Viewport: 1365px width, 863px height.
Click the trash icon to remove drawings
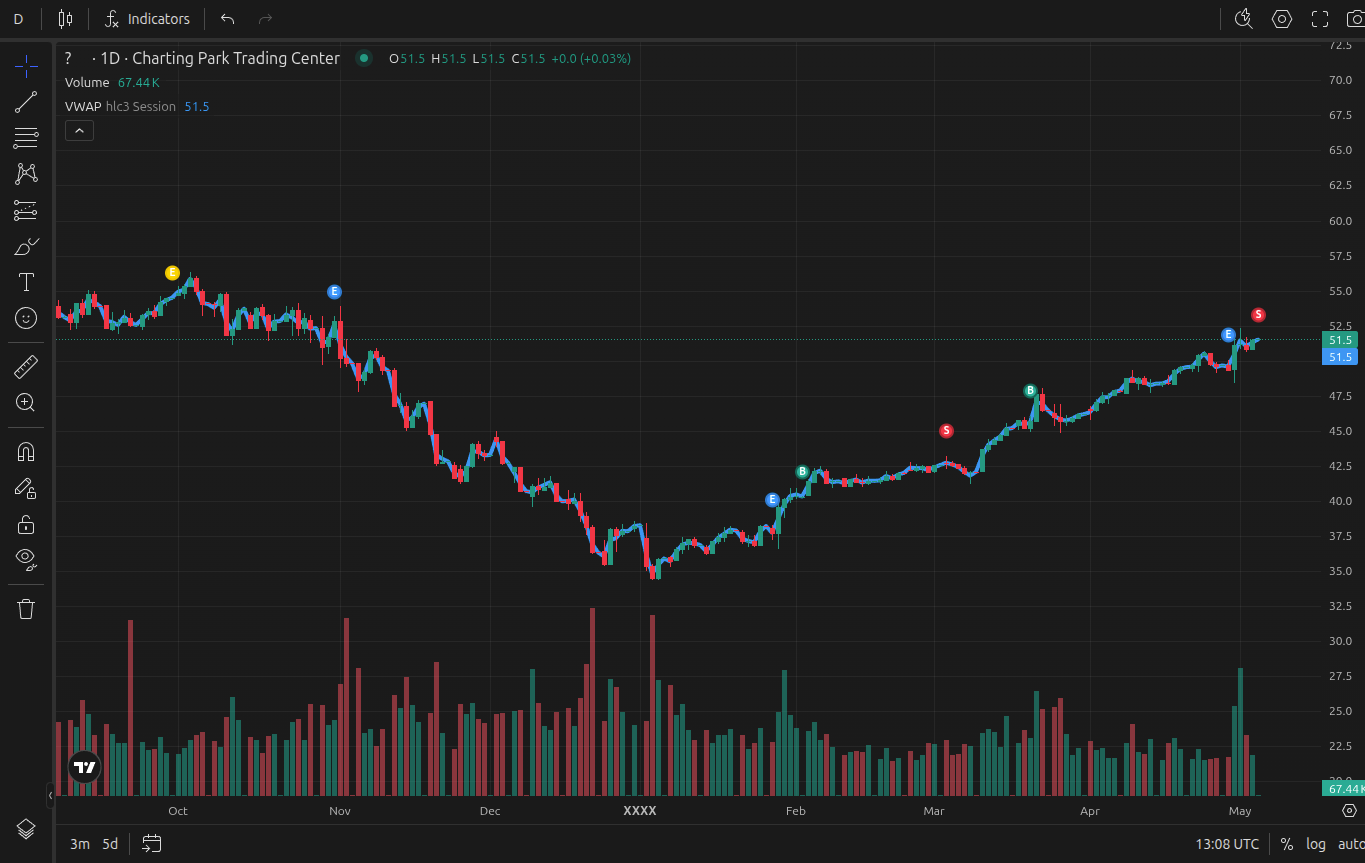click(26, 609)
